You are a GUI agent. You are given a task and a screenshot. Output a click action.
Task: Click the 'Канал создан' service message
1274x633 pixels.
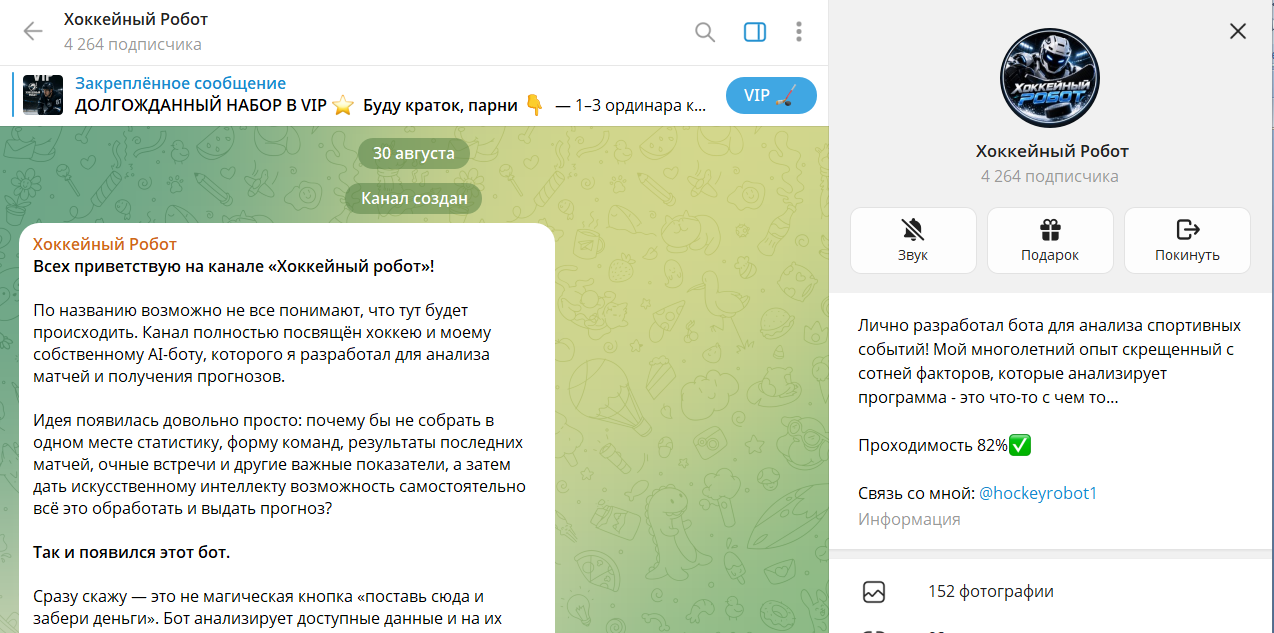point(414,198)
